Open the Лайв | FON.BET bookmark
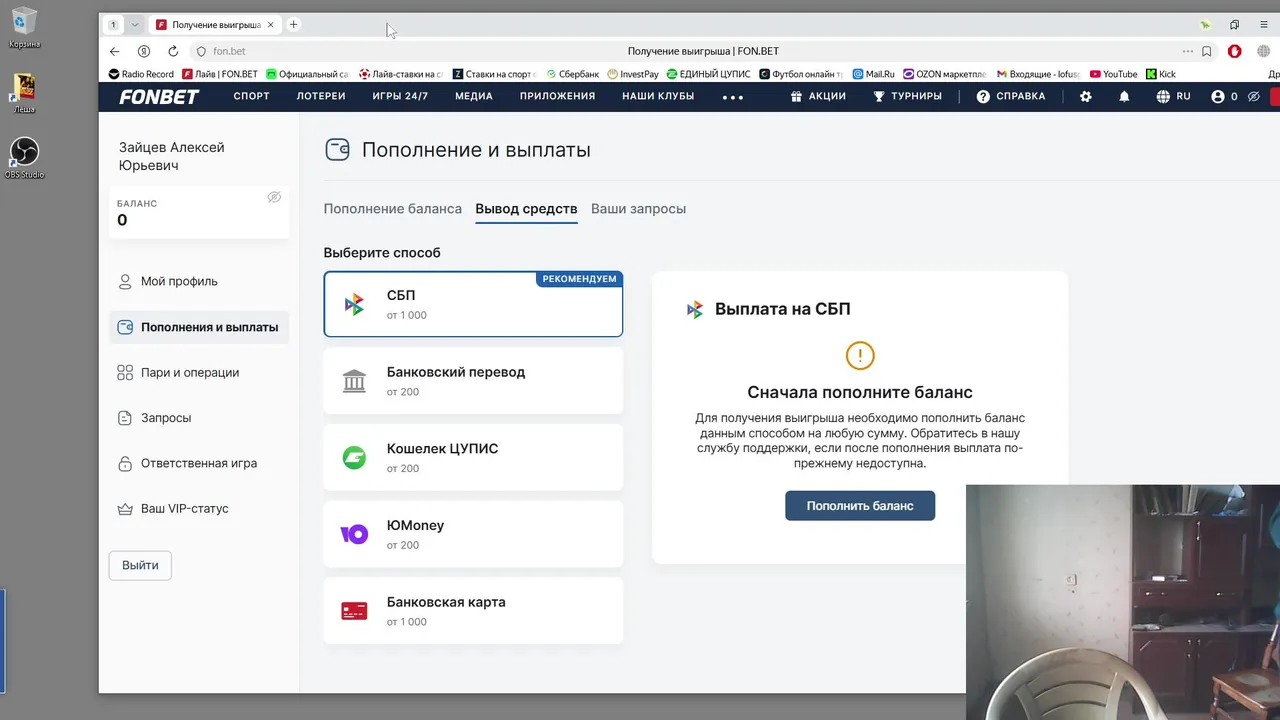 tap(220, 74)
